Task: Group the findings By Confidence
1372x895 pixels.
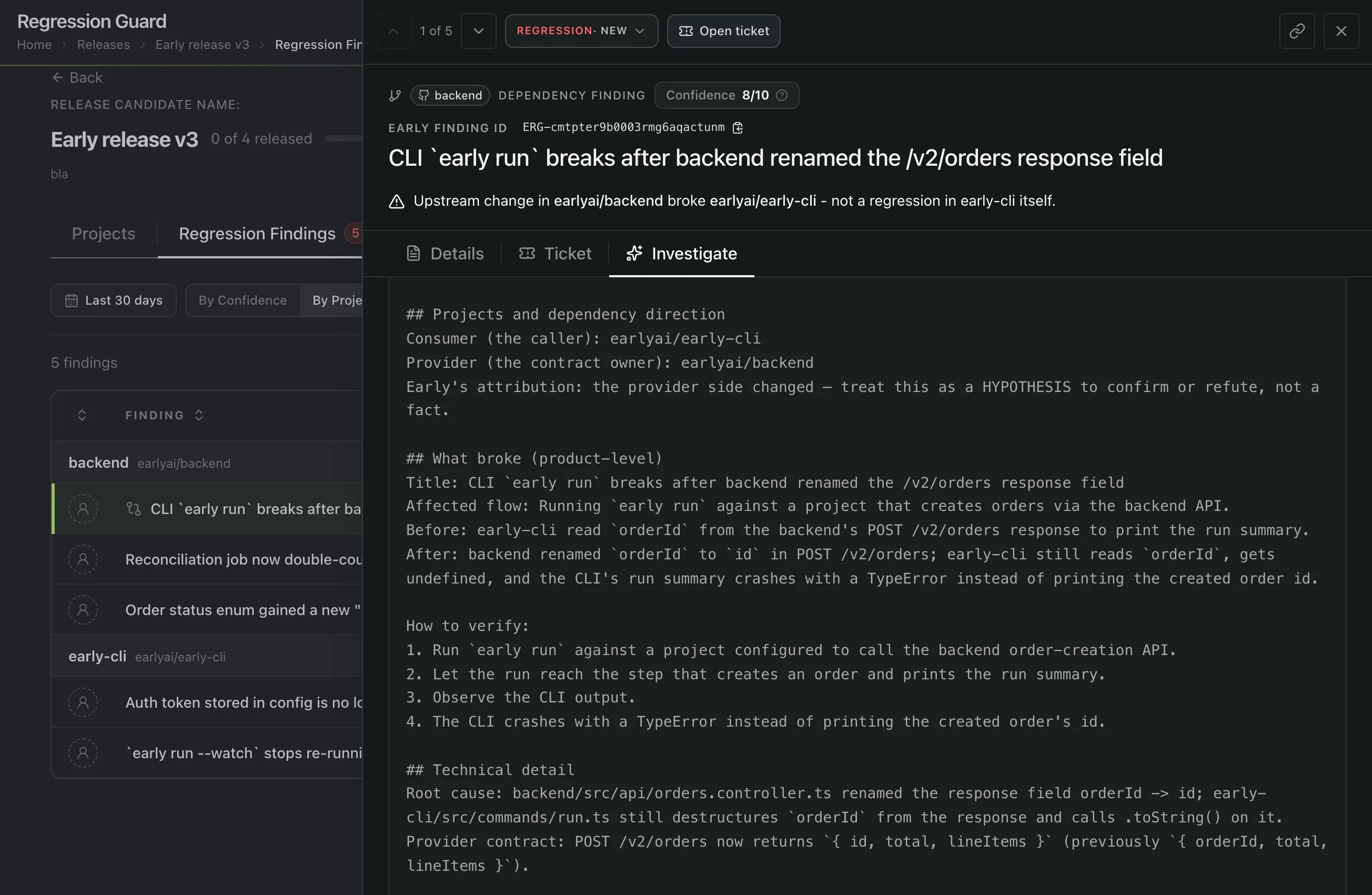Action: (243, 300)
